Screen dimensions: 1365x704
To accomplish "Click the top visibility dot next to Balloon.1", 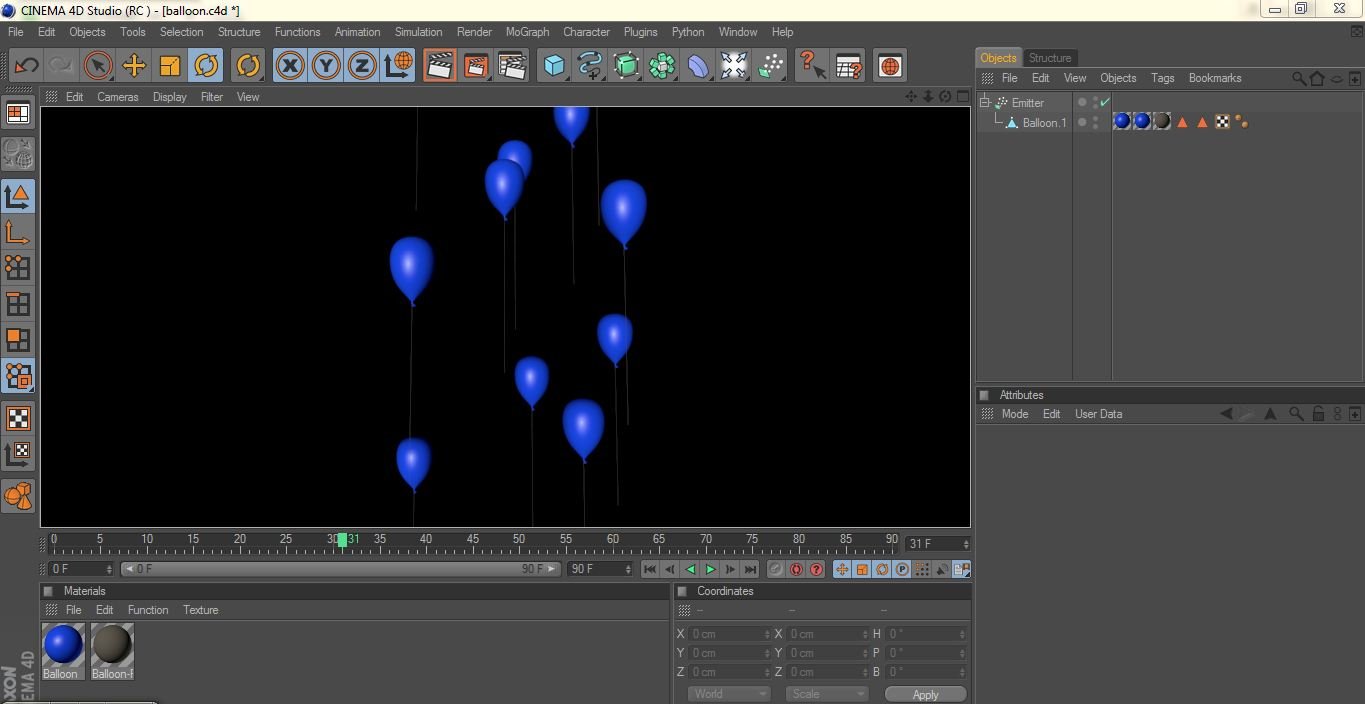I will (1095, 117).
